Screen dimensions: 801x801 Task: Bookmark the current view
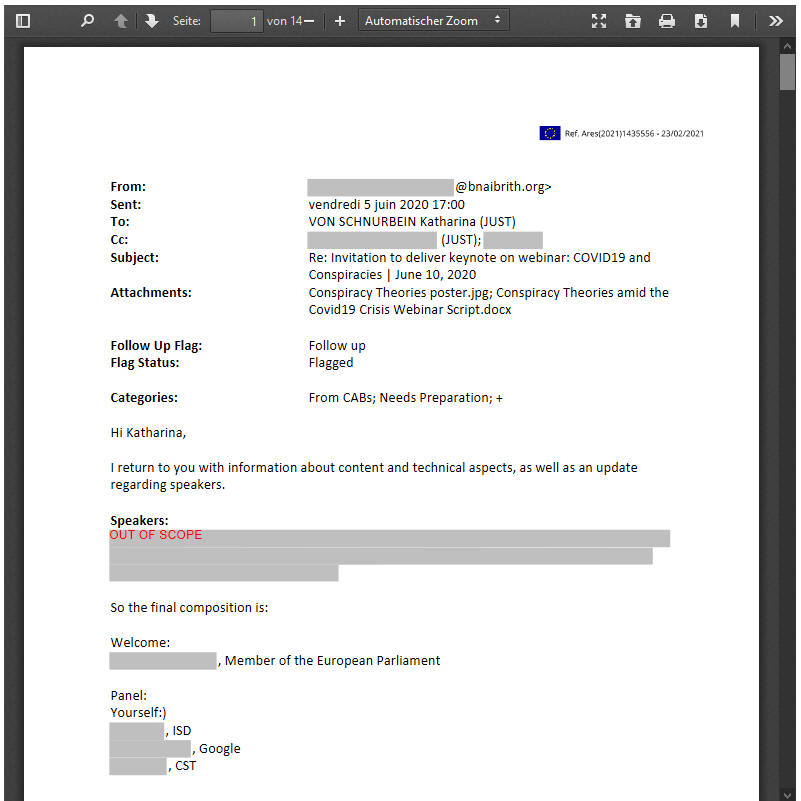(735, 21)
